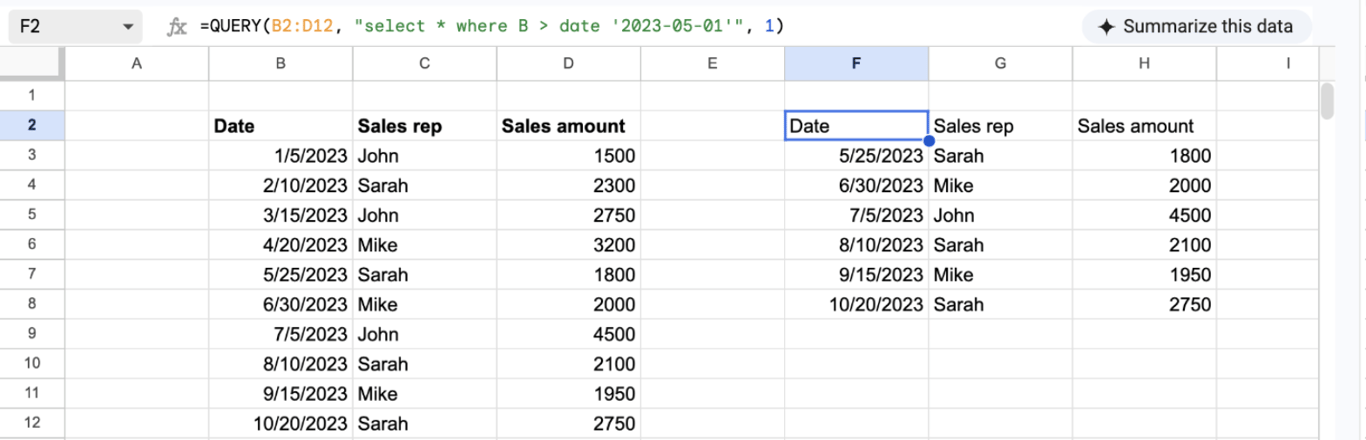Click the 1950 value in column H
Image resolution: width=1366 pixels, height=440 pixels.
coord(1189,275)
